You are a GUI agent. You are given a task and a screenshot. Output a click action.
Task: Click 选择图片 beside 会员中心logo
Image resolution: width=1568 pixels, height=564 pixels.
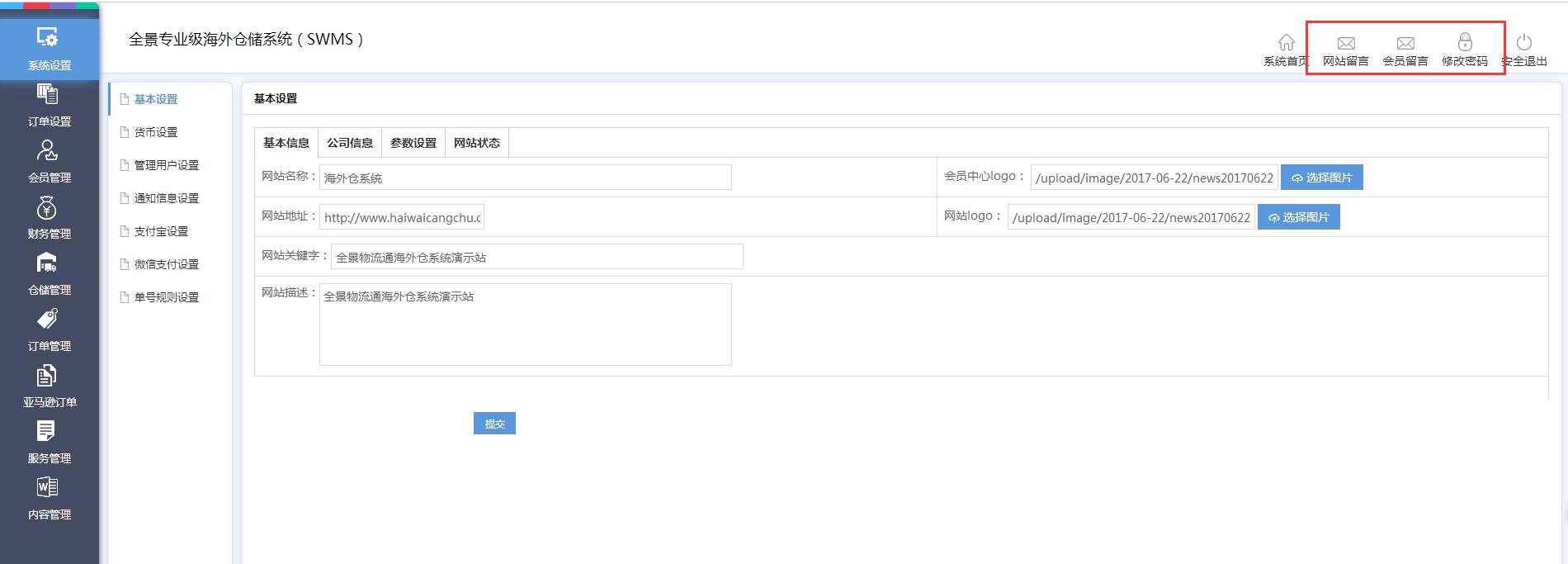click(x=1321, y=178)
